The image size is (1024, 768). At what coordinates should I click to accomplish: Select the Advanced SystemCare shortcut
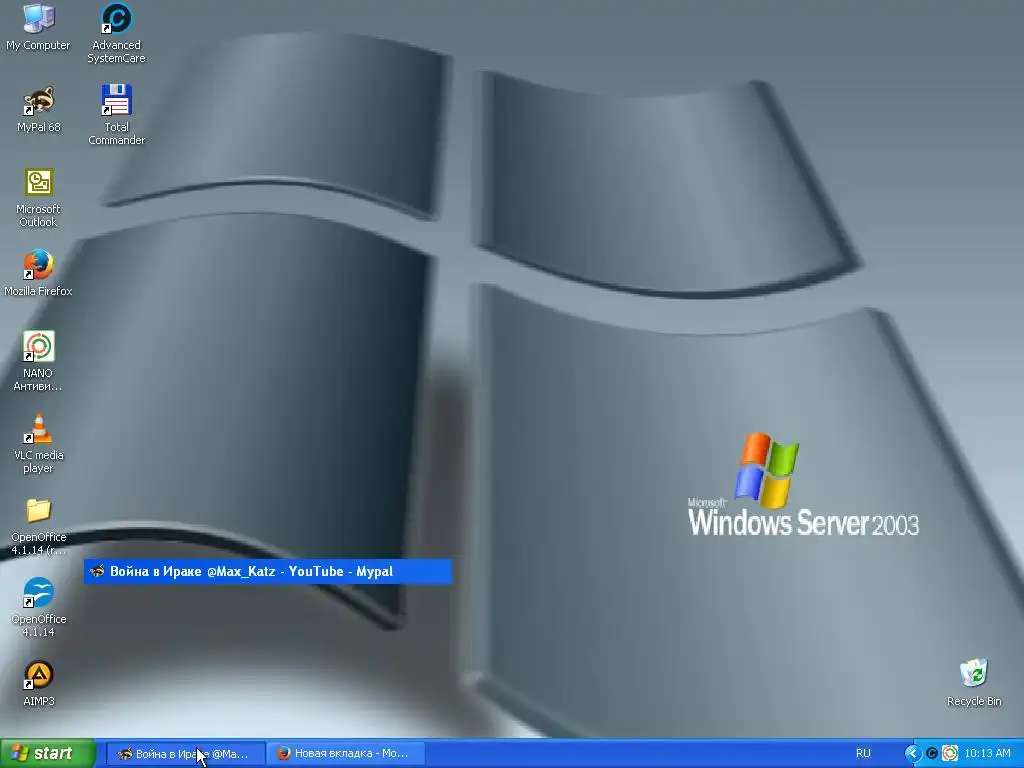point(116,33)
